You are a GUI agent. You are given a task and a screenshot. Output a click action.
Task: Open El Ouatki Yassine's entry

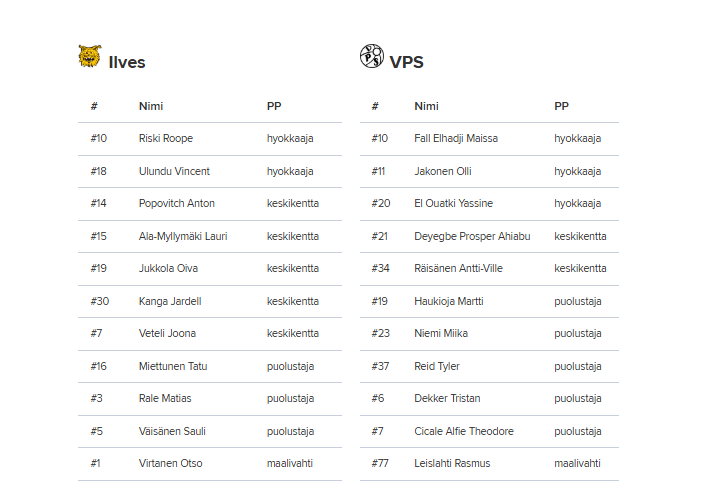[x=453, y=203]
